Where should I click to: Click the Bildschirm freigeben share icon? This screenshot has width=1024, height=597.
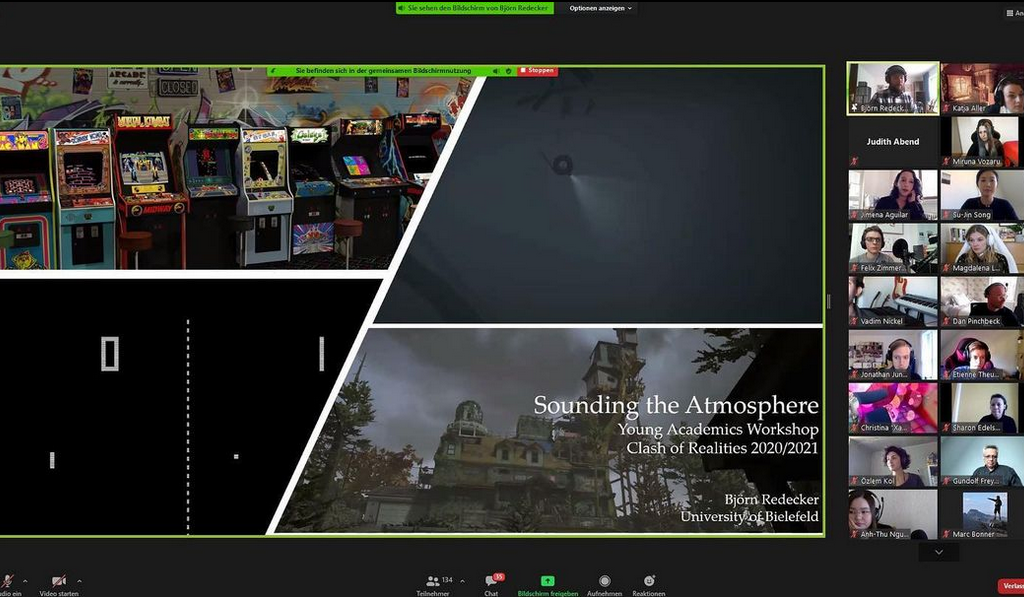pyautogui.click(x=547, y=581)
